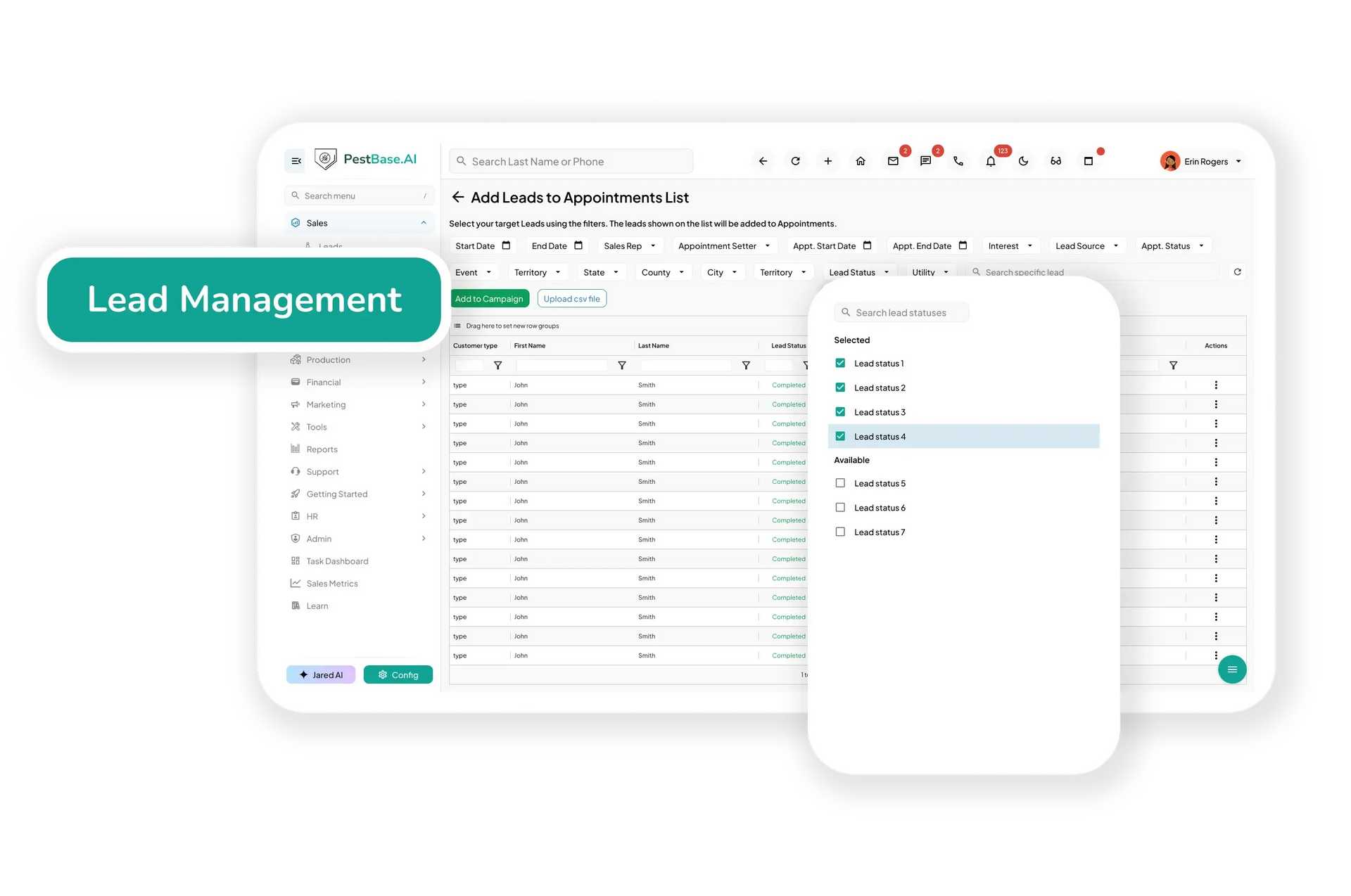The image size is (1351, 896).
Task: Check Lead status 5 checkbox
Action: [x=840, y=483]
